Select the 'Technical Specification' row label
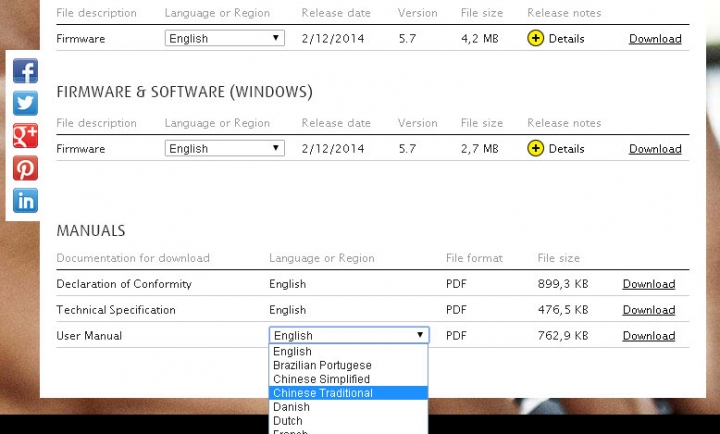Image resolution: width=720 pixels, height=434 pixels. [x=116, y=310]
